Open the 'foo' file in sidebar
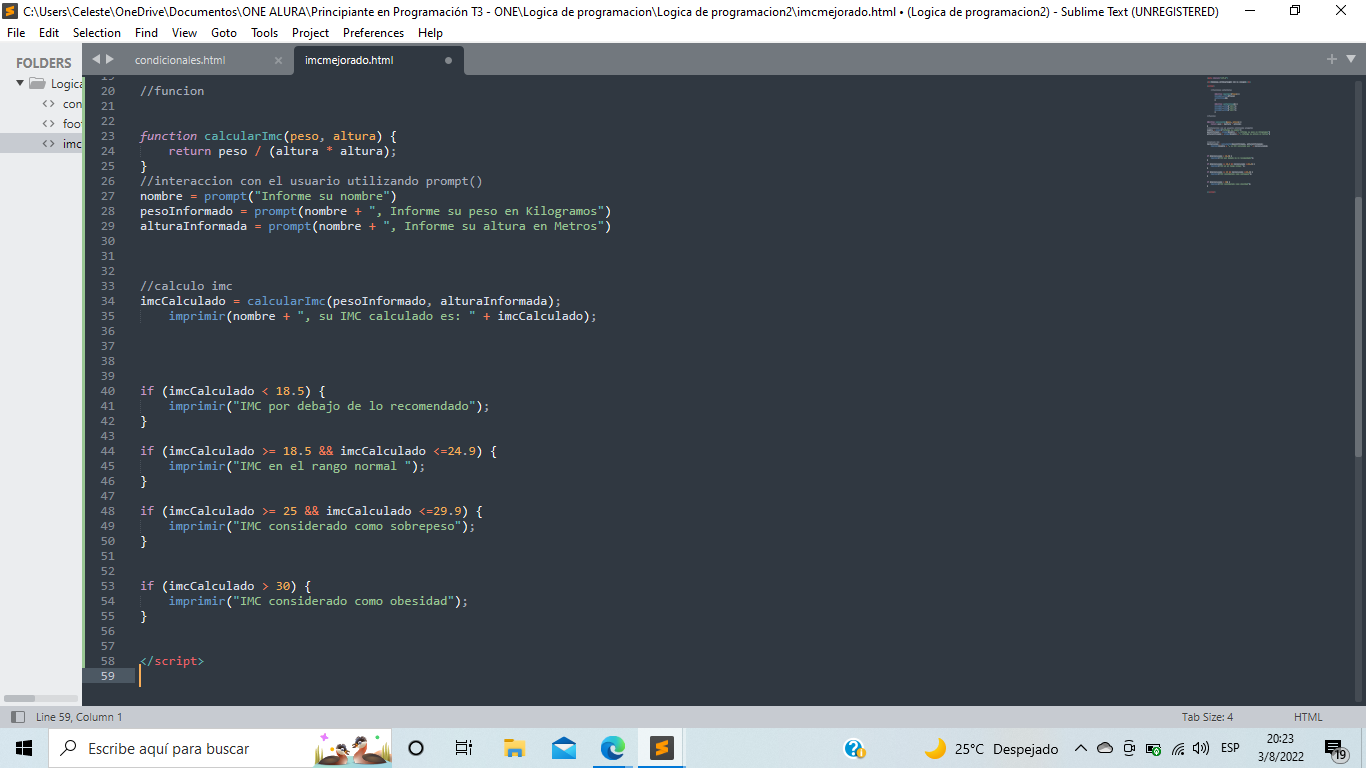 coord(72,124)
